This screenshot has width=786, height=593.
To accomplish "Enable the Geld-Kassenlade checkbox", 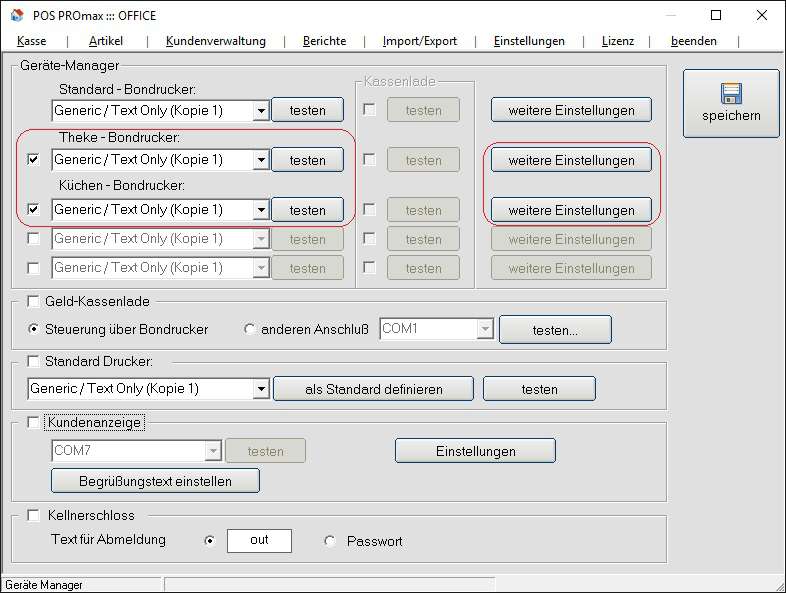I will pos(33,301).
